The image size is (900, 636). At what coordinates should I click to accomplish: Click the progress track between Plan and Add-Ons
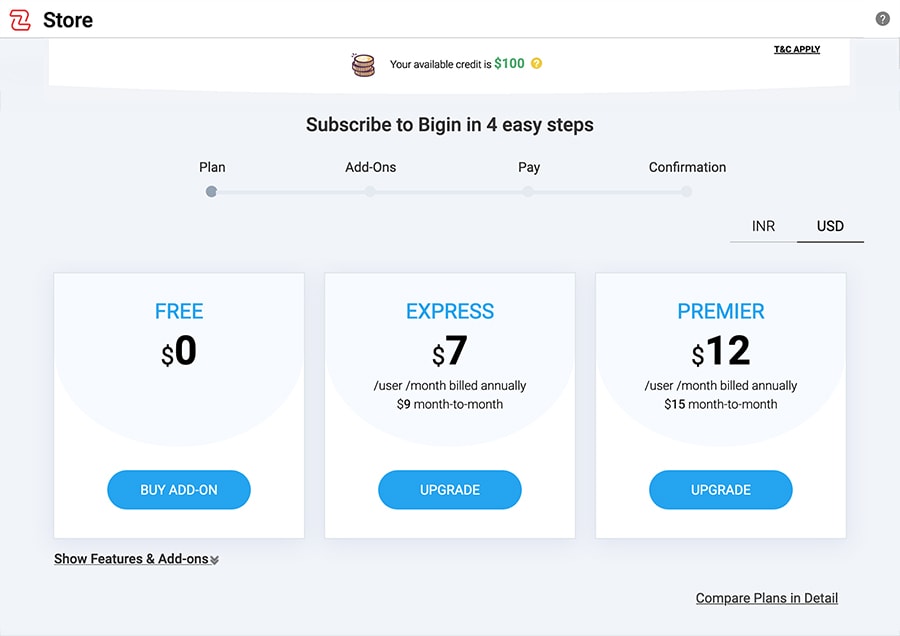point(290,191)
